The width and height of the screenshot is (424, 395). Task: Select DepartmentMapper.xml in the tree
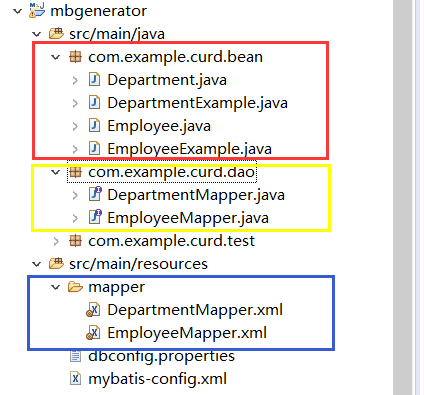[195, 310]
